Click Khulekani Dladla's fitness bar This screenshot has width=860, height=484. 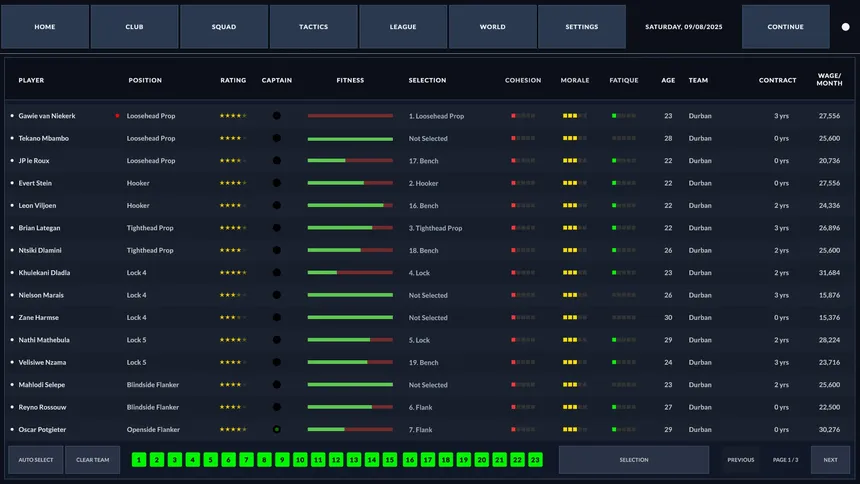pos(350,273)
